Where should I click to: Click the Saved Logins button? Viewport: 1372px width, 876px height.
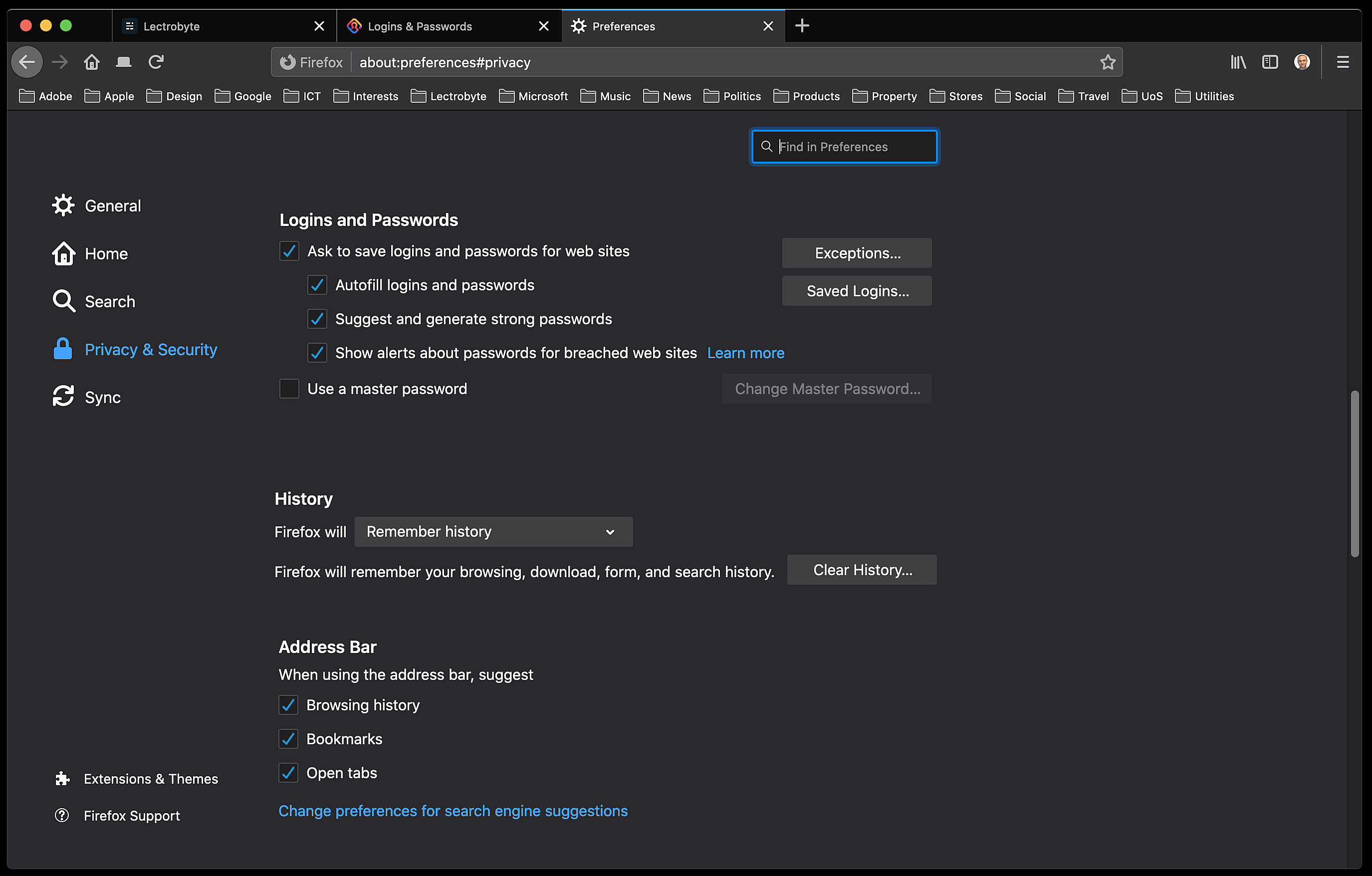856,291
